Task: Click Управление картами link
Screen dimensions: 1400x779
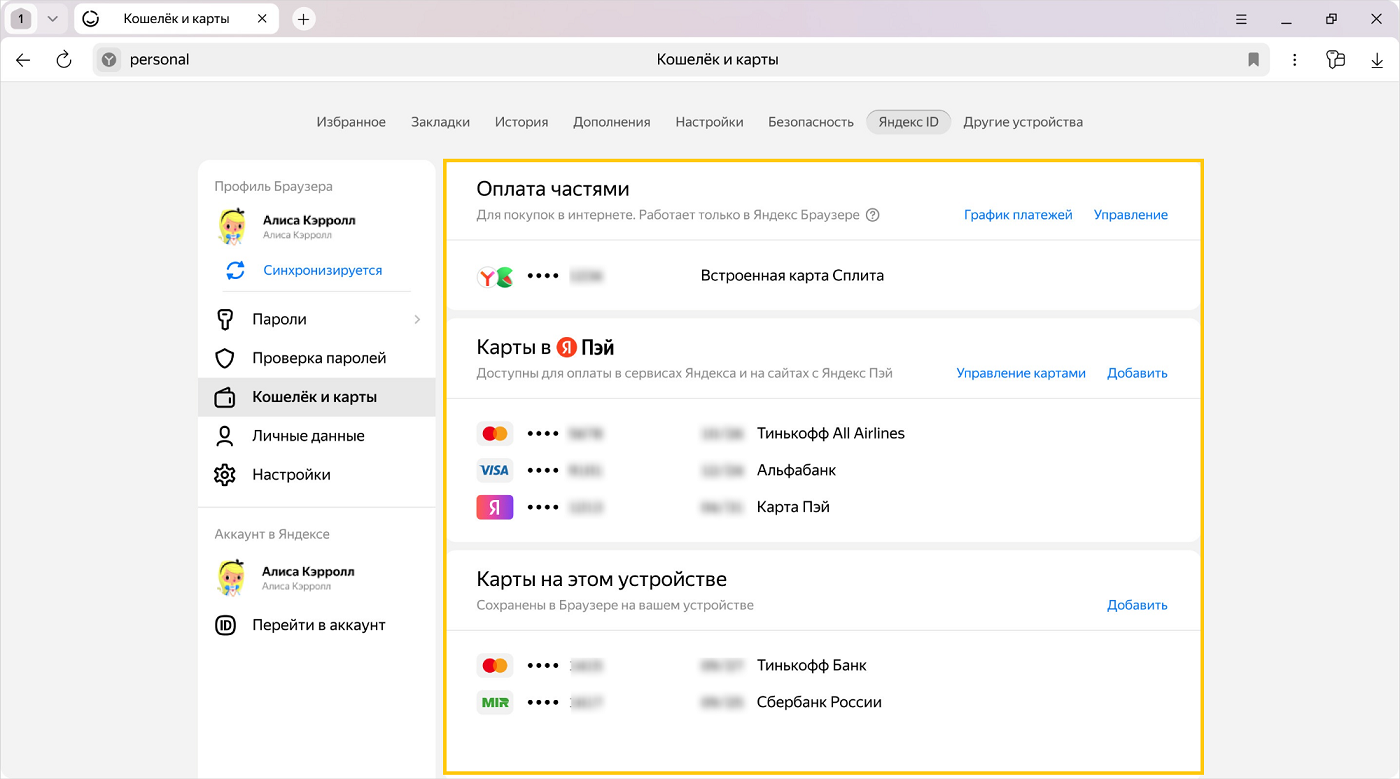Action: click(x=1020, y=373)
